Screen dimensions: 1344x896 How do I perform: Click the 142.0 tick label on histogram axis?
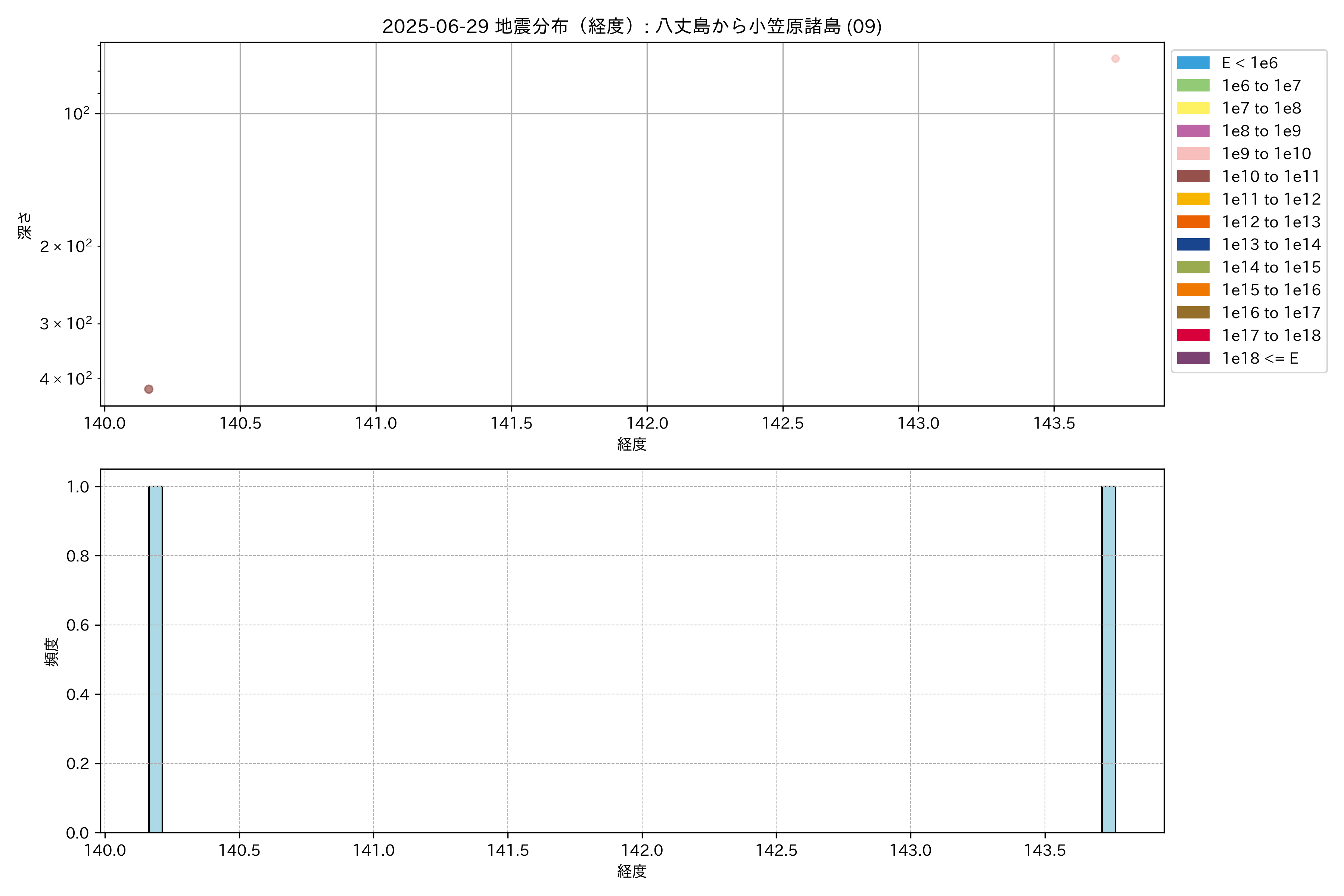tap(642, 850)
